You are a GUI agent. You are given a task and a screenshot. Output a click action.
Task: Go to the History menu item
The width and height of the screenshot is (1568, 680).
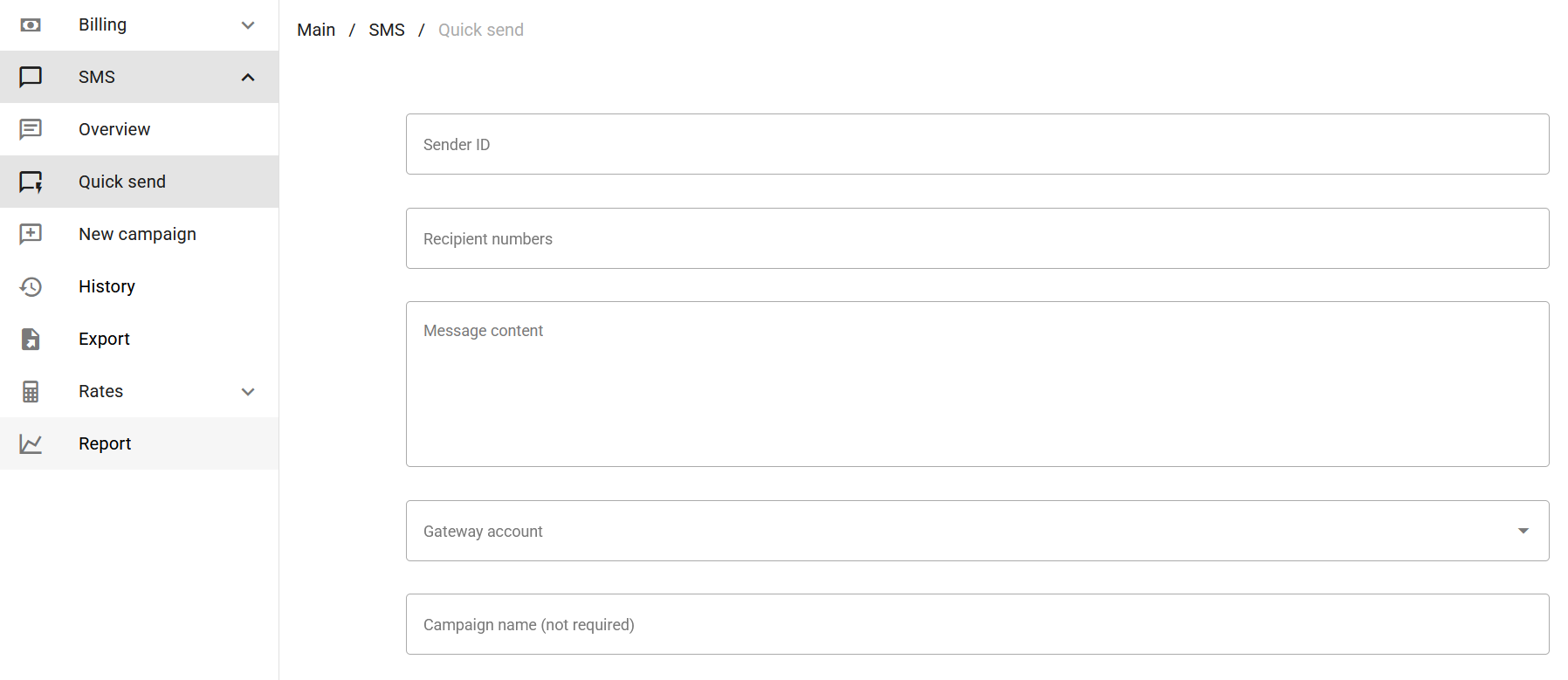(107, 286)
